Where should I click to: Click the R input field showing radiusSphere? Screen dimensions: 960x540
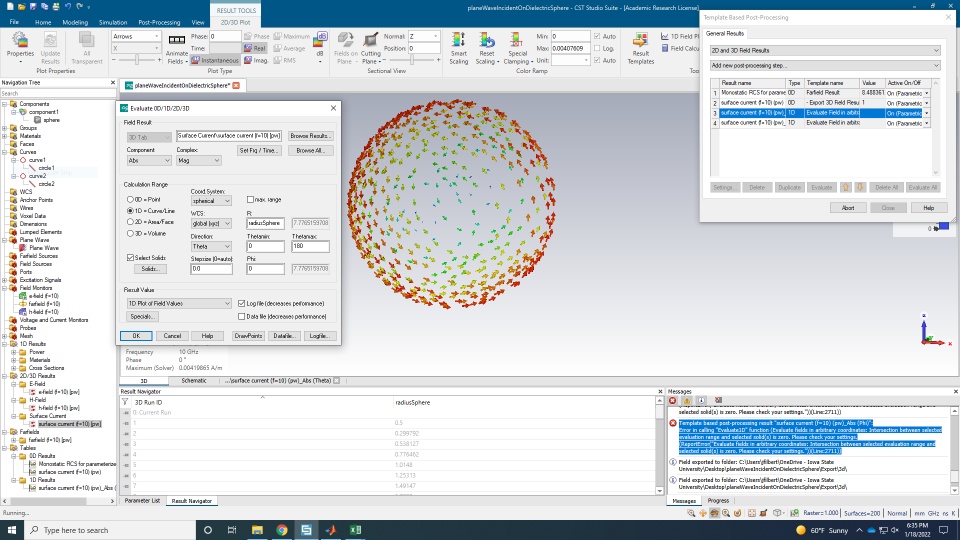[266, 223]
